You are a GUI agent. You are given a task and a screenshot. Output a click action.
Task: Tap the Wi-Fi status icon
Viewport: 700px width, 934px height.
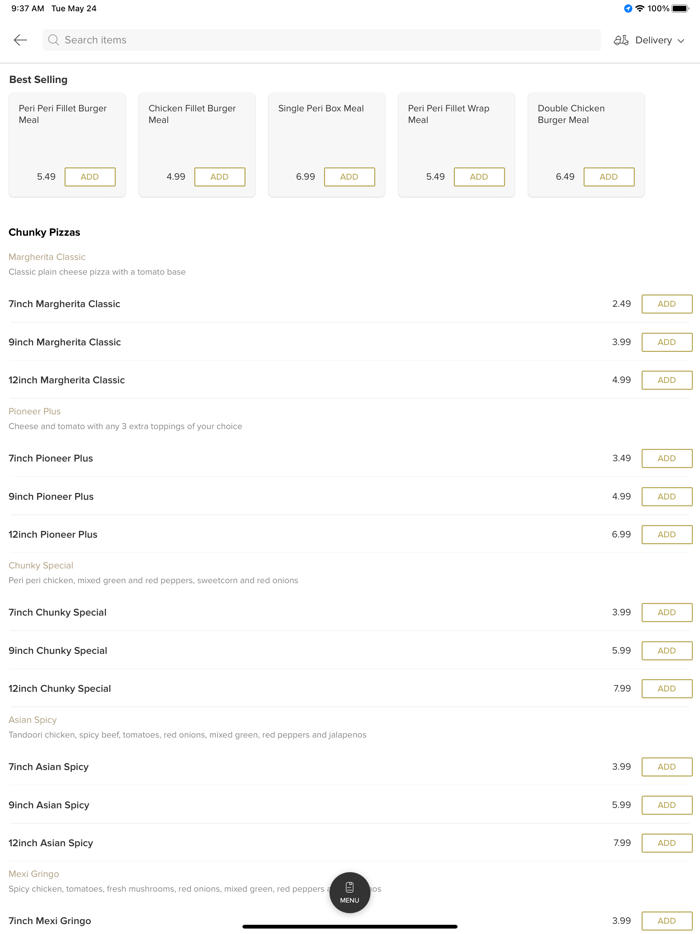click(x=640, y=9)
